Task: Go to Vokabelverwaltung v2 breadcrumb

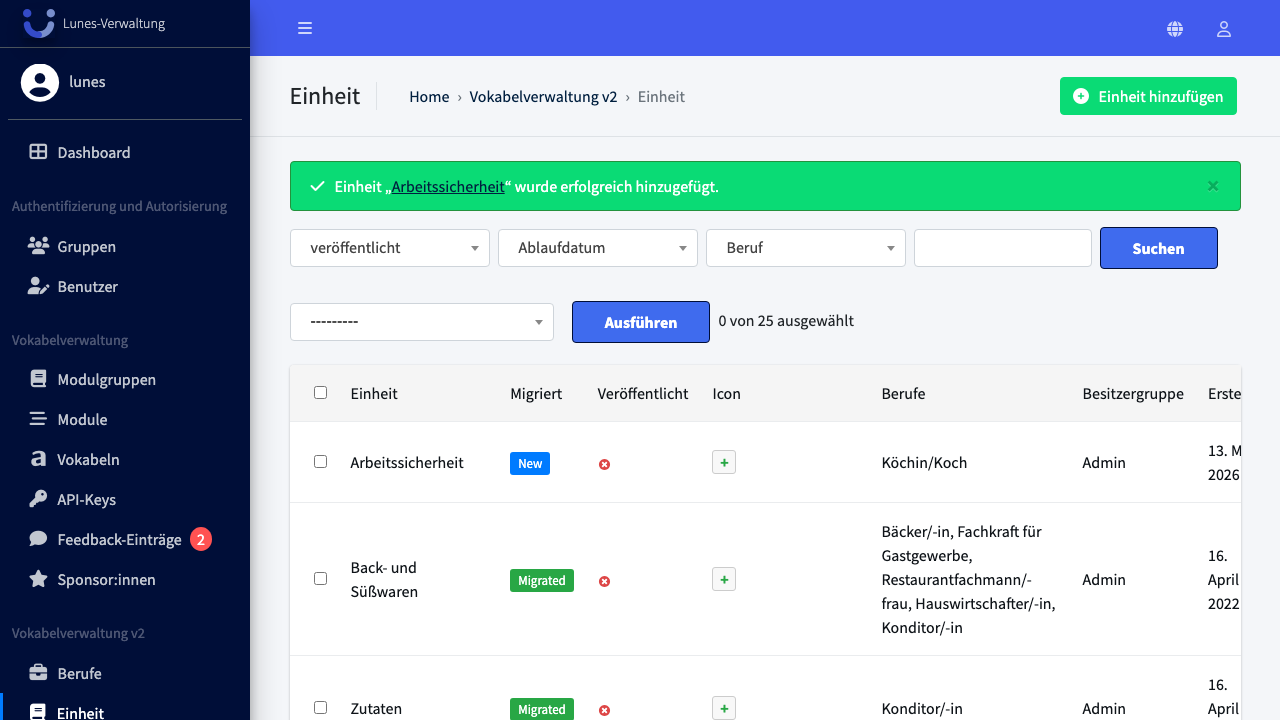Action: 543,96
